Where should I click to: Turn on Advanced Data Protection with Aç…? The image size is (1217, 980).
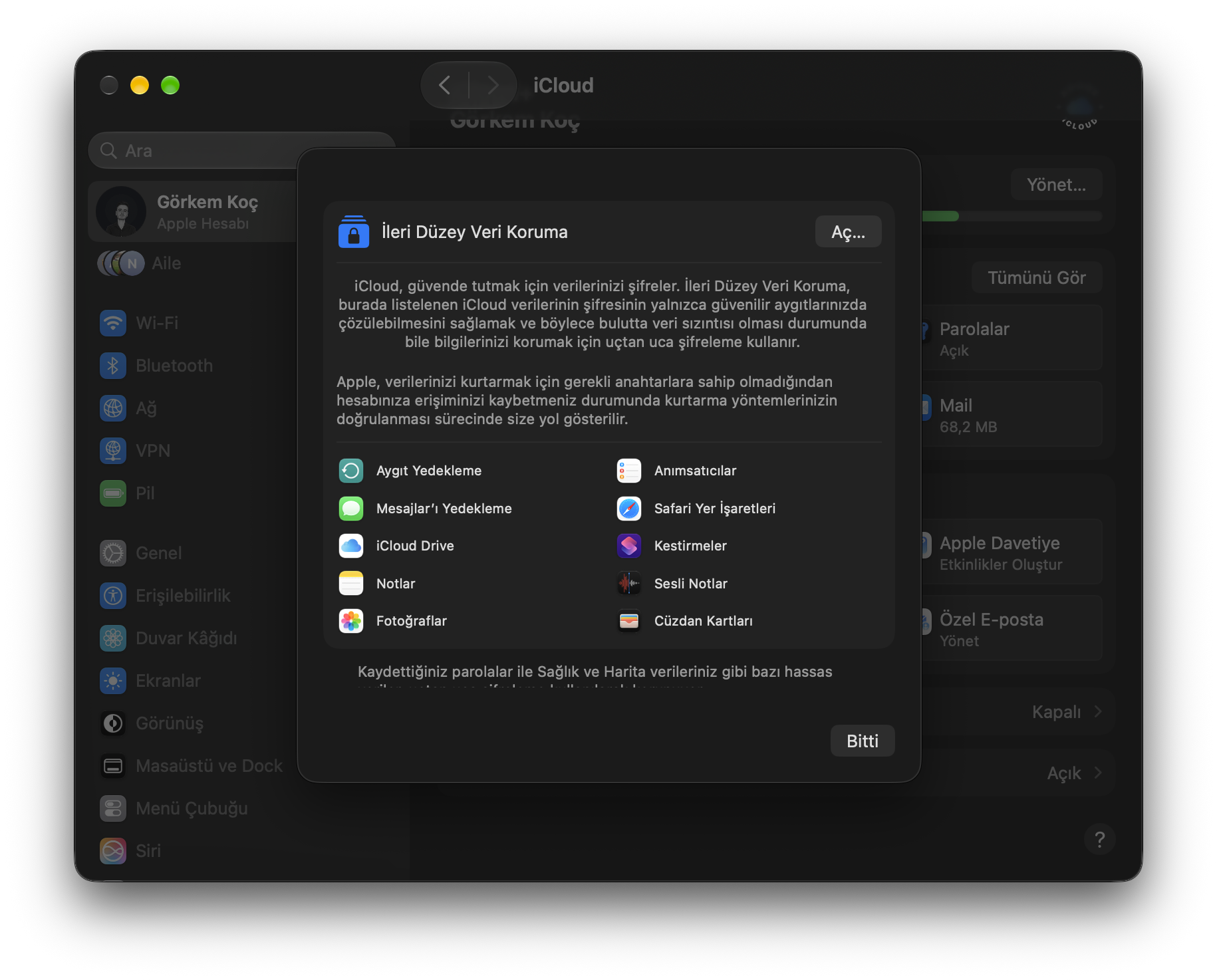pos(849,232)
